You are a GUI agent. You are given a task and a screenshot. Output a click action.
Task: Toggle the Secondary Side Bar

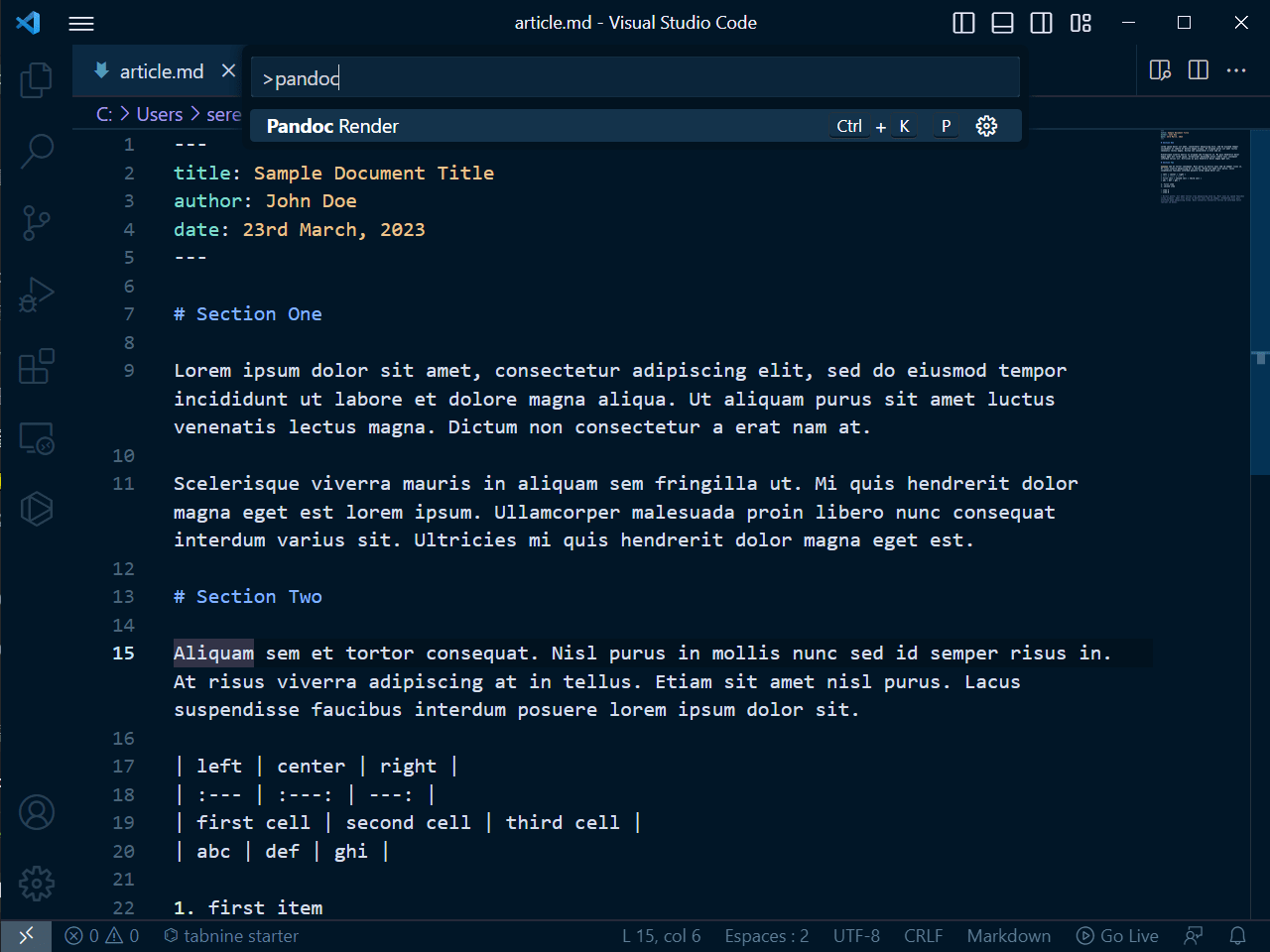[x=1040, y=22]
